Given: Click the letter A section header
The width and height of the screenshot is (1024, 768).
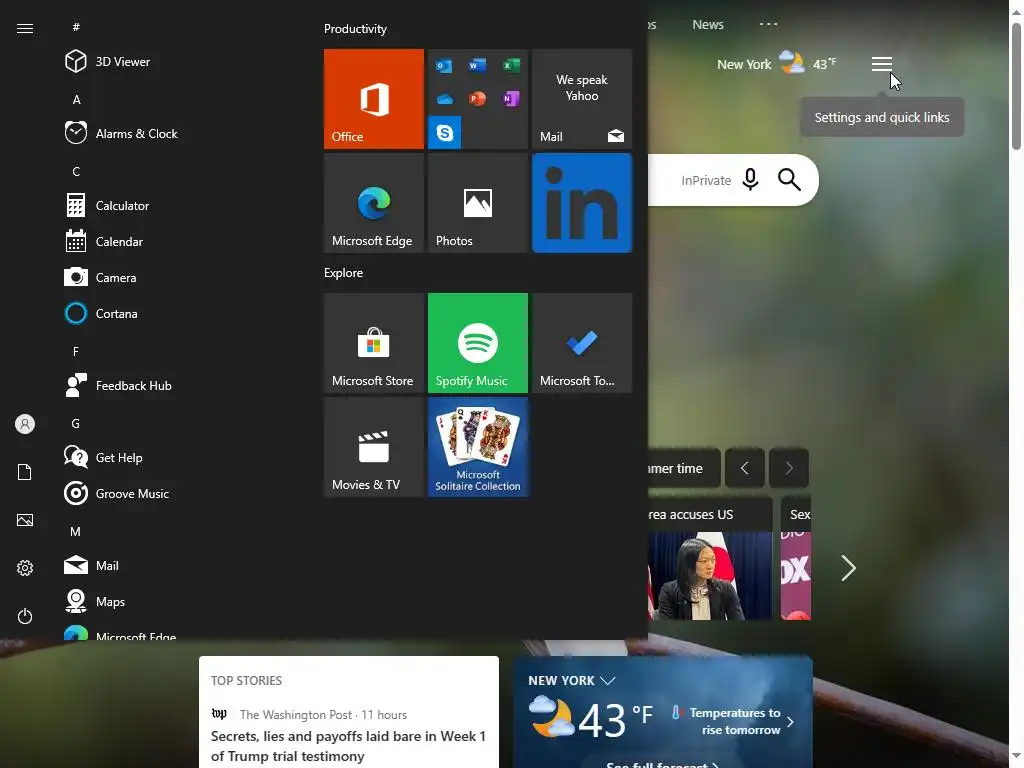Looking at the screenshot, I should [76, 99].
